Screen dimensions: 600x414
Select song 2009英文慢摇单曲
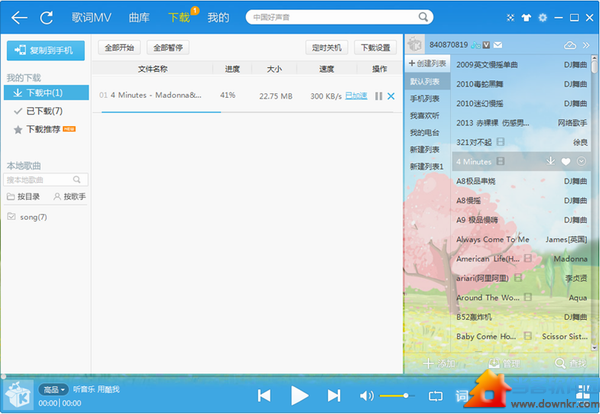521,65
